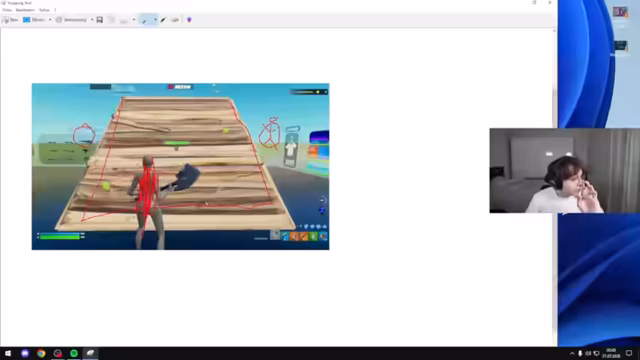Click the captured game screenshot image
The width and height of the screenshot is (640, 360).
pyautogui.click(x=180, y=167)
